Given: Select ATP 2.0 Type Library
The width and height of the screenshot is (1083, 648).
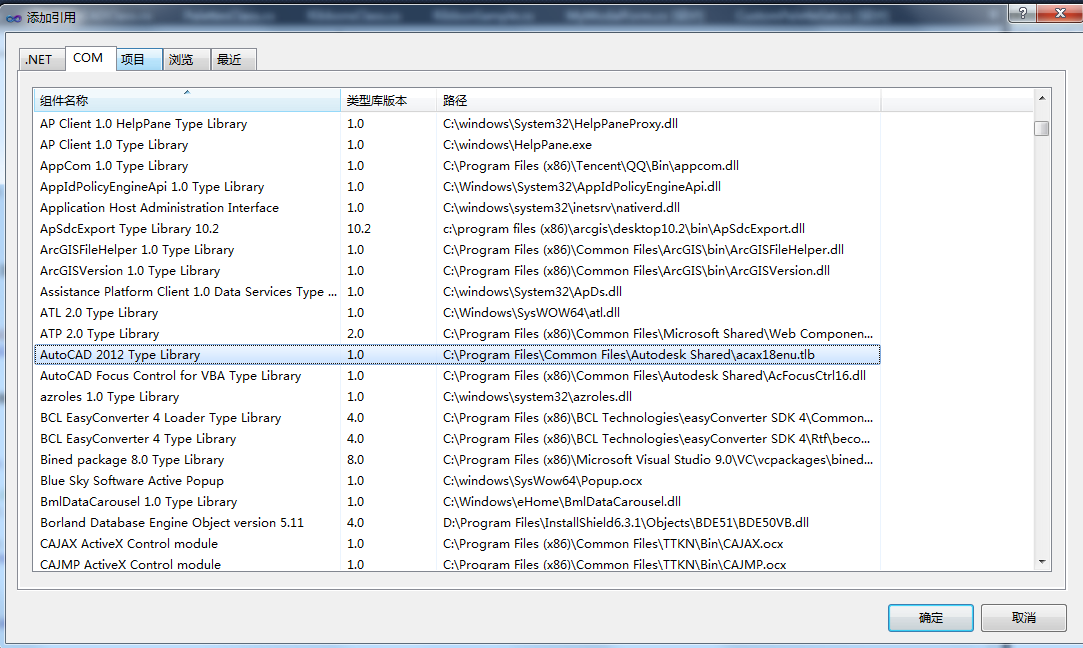Looking at the screenshot, I should tap(457, 334).
